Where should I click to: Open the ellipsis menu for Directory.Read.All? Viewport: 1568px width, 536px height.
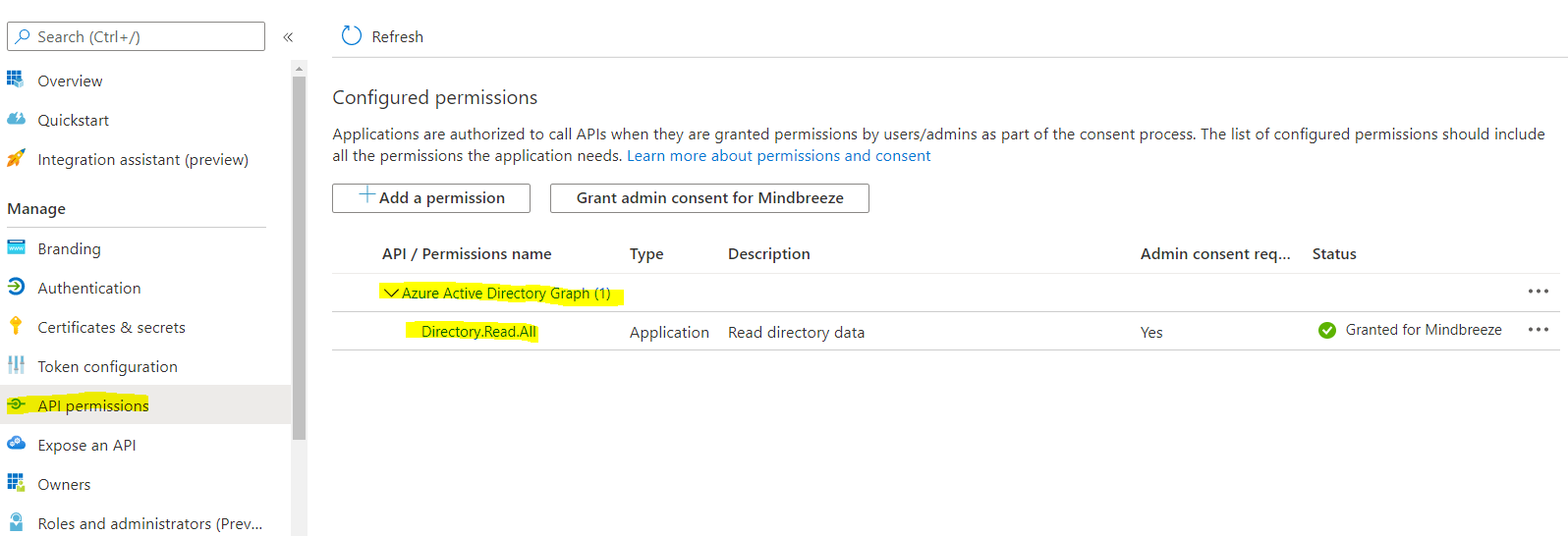pyautogui.click(x=1538, y=330)
